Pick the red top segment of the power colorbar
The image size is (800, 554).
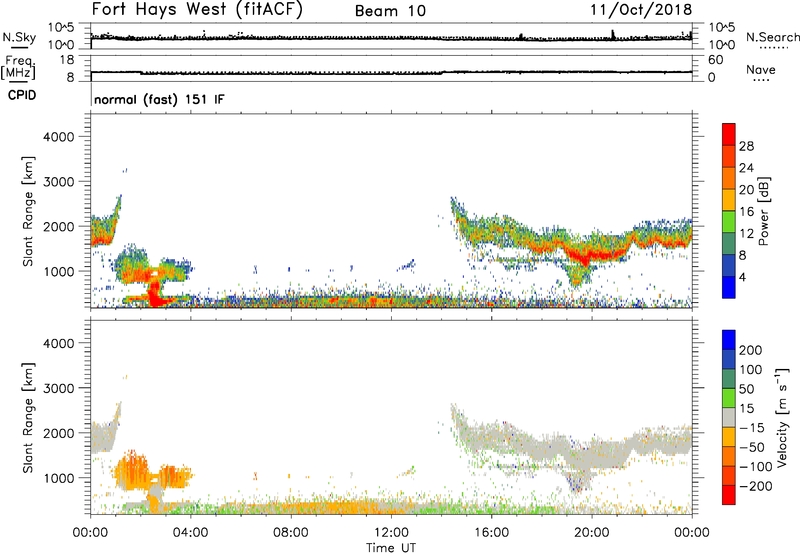click(729, 134)
